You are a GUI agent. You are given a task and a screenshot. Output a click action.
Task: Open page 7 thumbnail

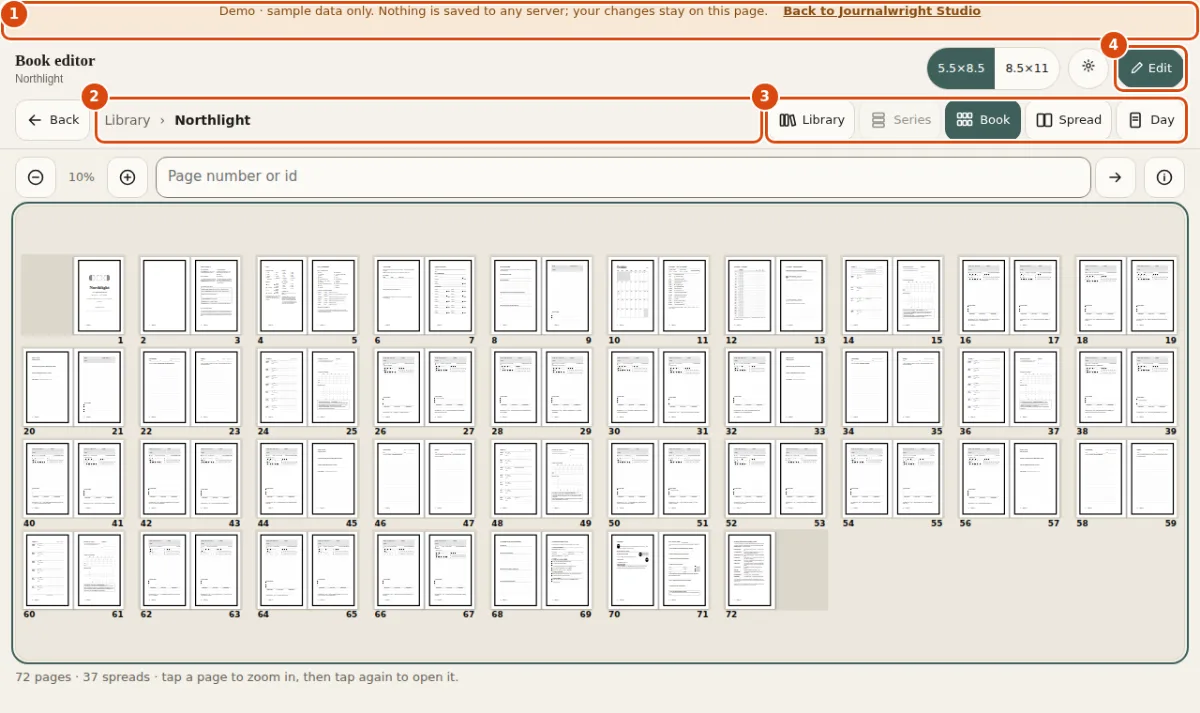[x=450, y=296]
